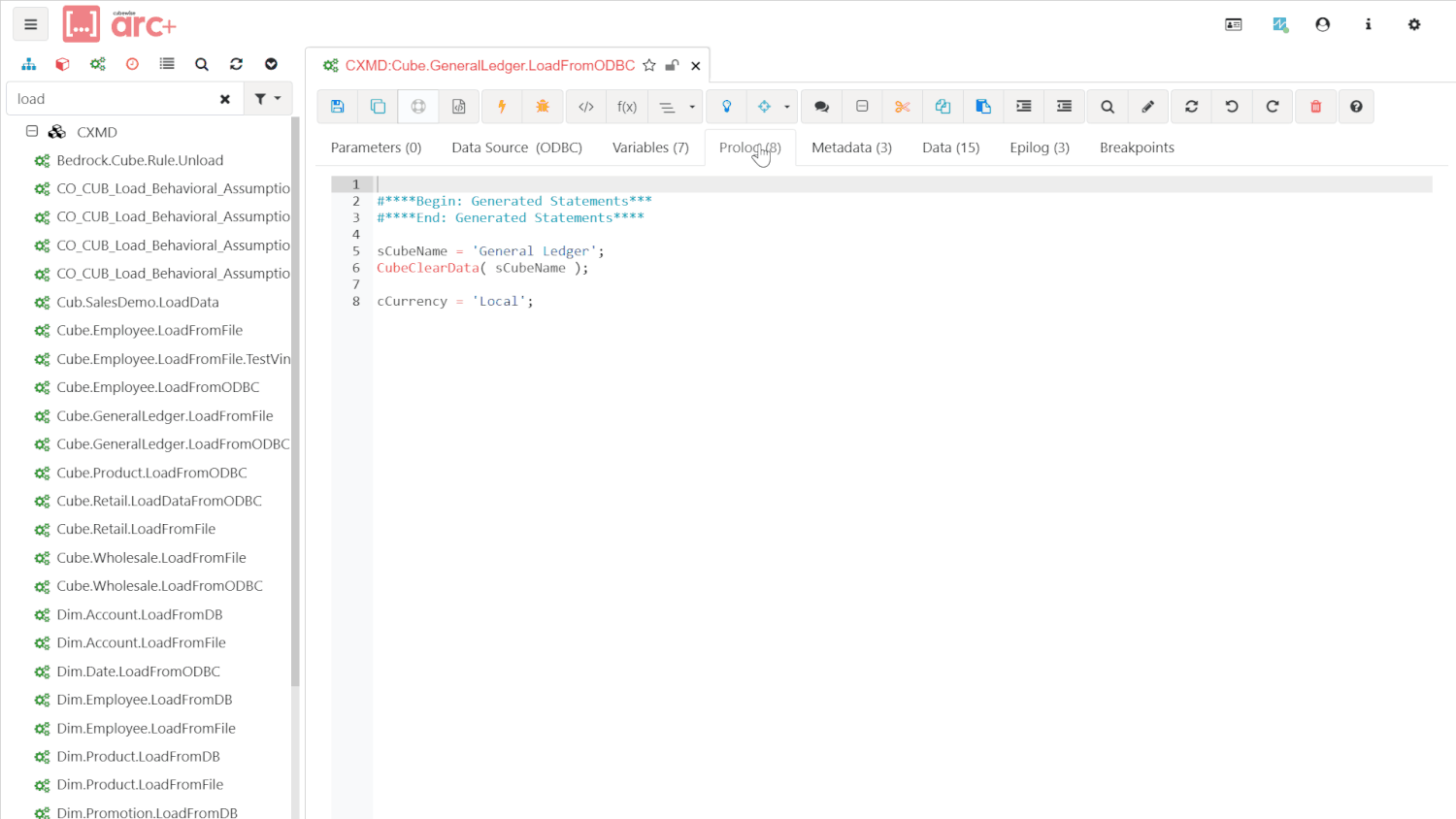1456x819 pixels.
Task: Click the left panel vertical scrollbar
Action: (295, 403)
